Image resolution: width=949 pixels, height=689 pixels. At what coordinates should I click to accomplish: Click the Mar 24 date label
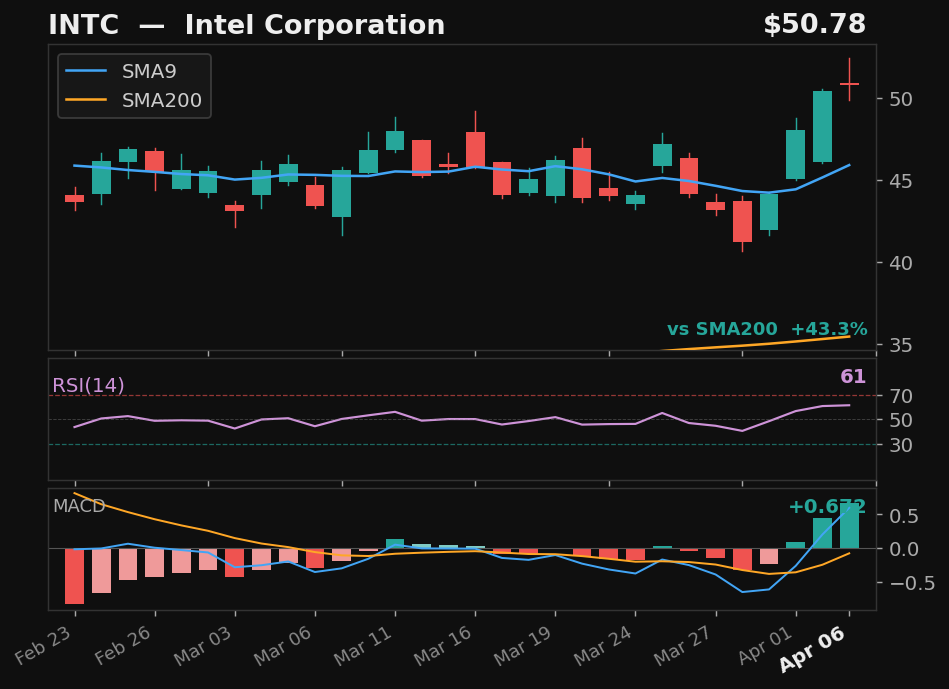[x=603, y=645]
